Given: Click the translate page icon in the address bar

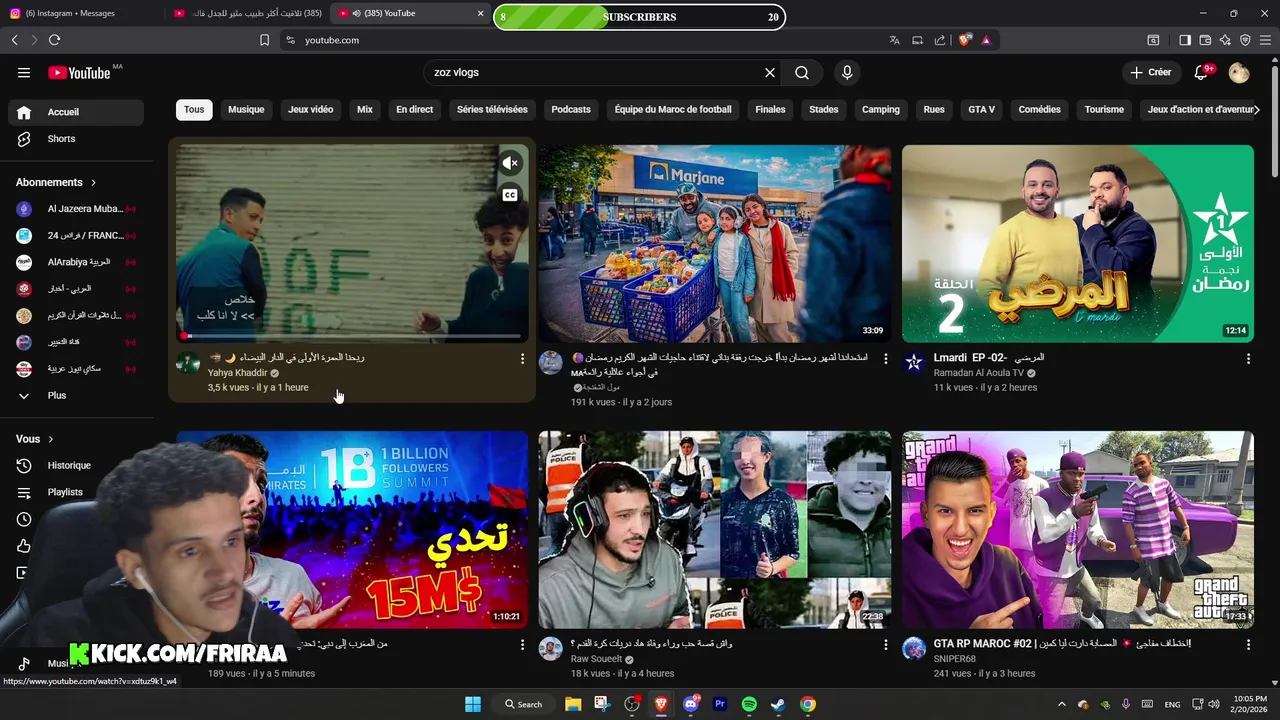Looking at the screenshot, I should [894, 40].
